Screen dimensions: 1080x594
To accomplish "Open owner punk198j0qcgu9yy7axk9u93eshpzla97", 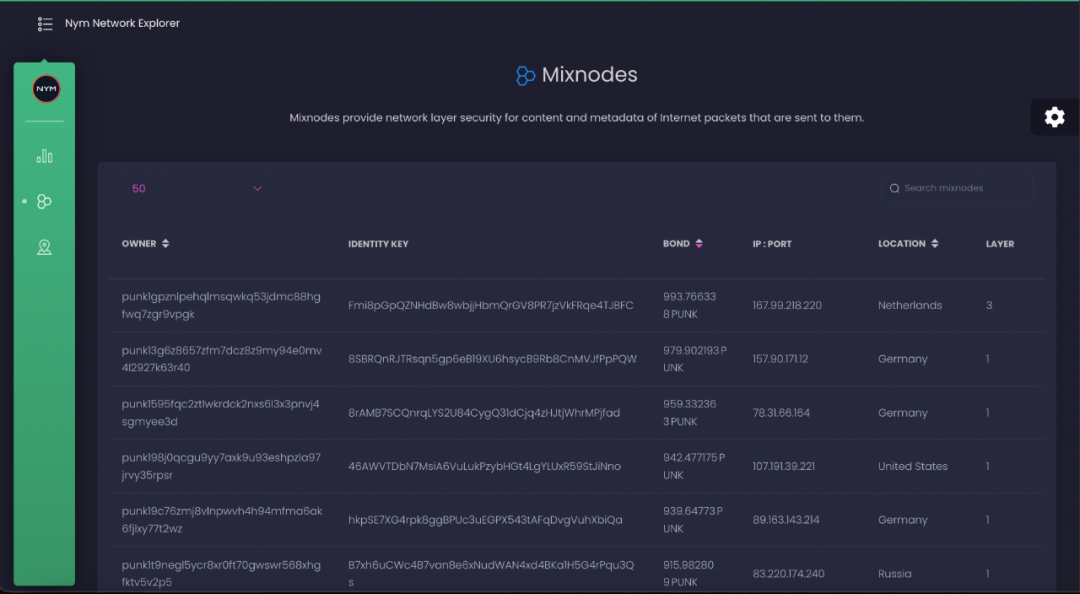I will click(x=221, y=467).
